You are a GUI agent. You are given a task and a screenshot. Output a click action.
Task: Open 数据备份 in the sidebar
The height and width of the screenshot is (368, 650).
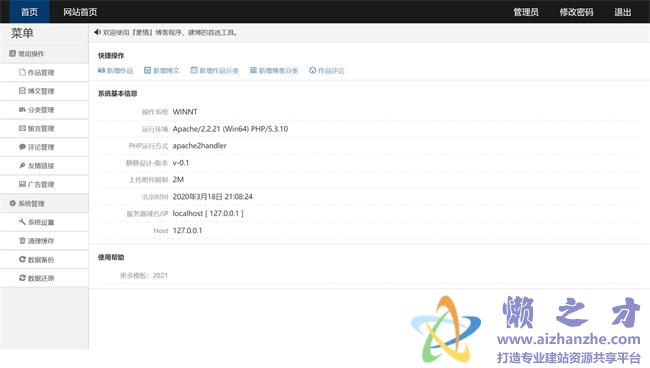click(44, 259)
